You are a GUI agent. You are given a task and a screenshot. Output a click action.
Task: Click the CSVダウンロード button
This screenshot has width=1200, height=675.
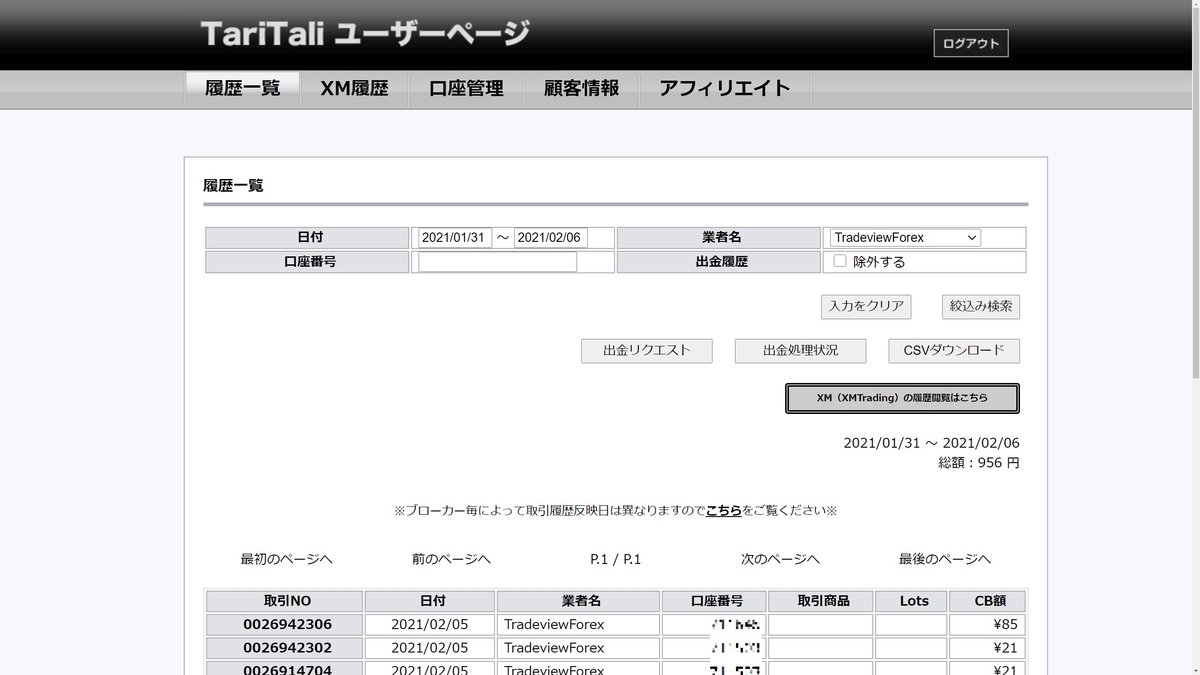pyautogui.click(x=954, y=351)
